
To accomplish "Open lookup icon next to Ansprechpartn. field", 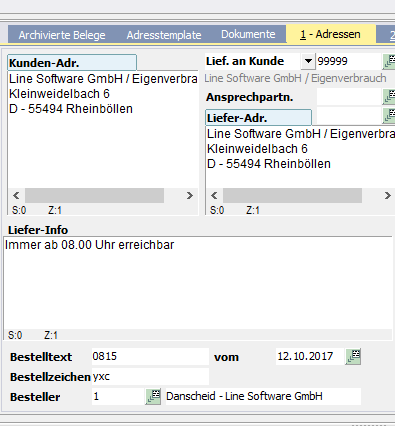I will point(389,97).
